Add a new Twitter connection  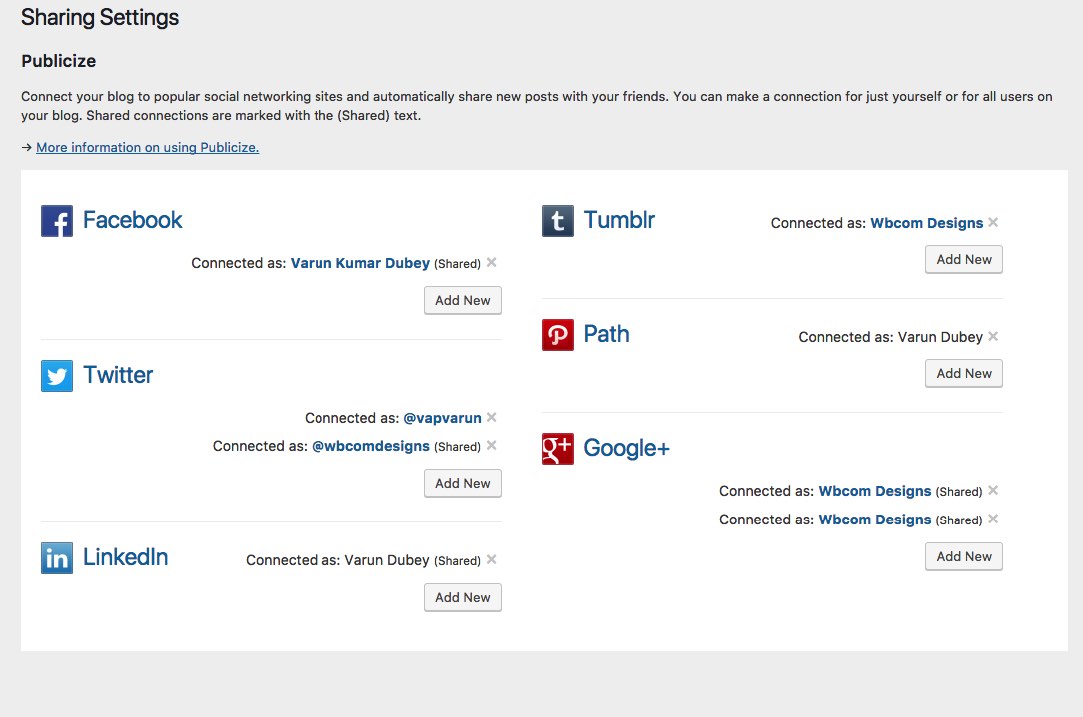(463, 484)
